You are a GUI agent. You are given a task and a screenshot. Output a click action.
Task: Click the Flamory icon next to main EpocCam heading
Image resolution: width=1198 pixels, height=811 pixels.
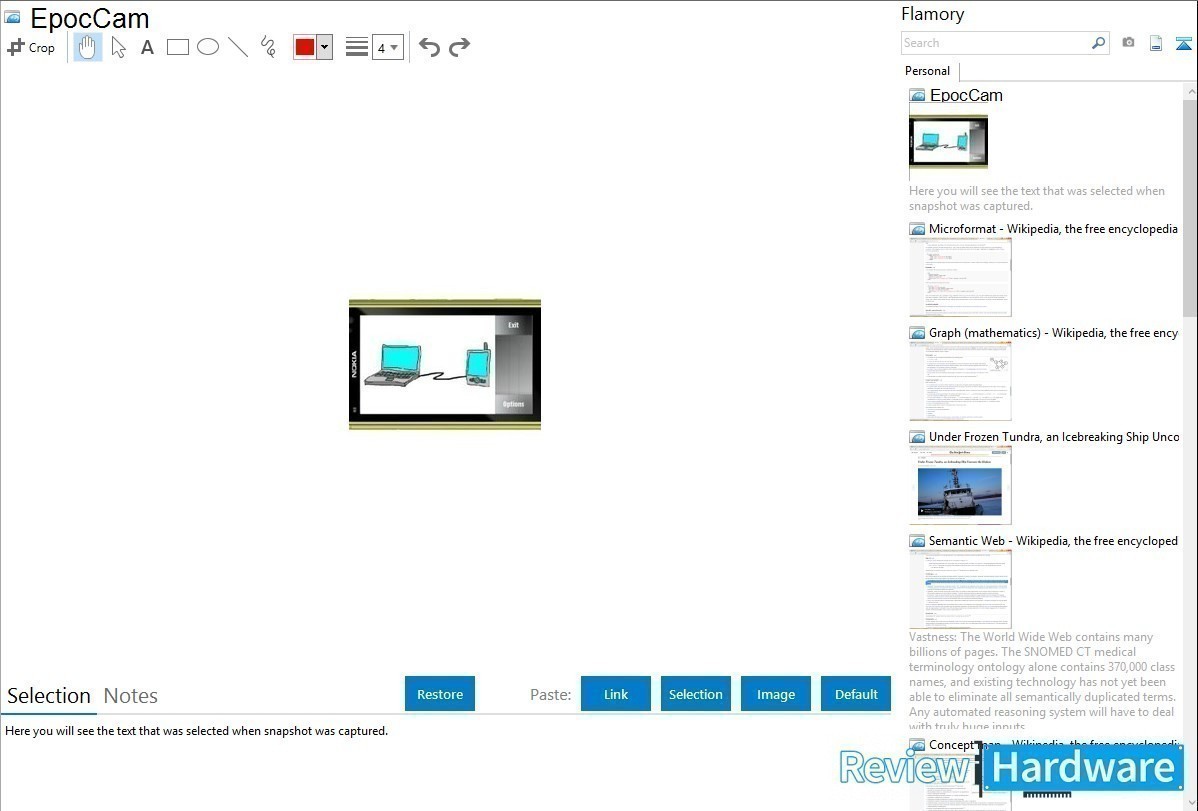click(x=12, y=18)
